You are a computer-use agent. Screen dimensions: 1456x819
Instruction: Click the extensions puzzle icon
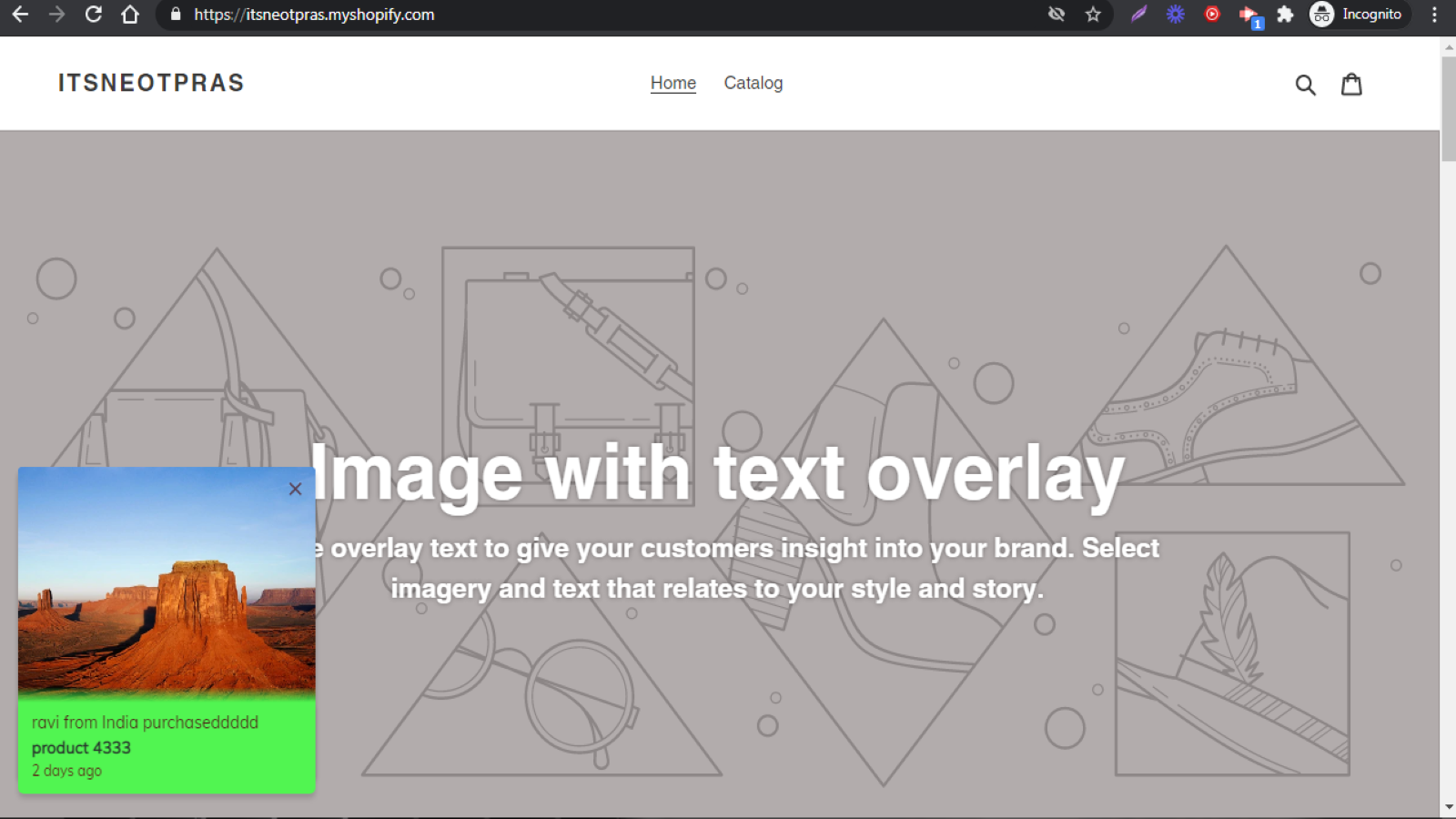point(1285,15)
